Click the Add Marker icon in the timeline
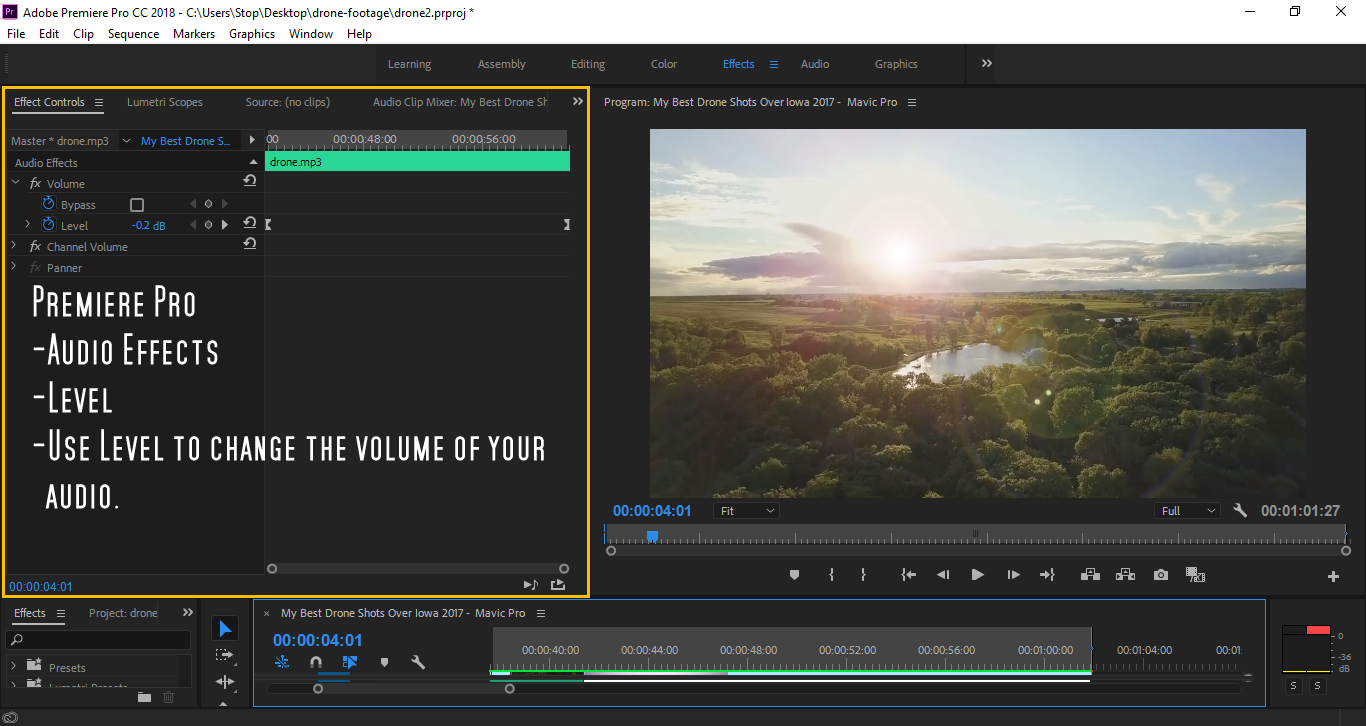1366x726 pixels. point(384,662)
